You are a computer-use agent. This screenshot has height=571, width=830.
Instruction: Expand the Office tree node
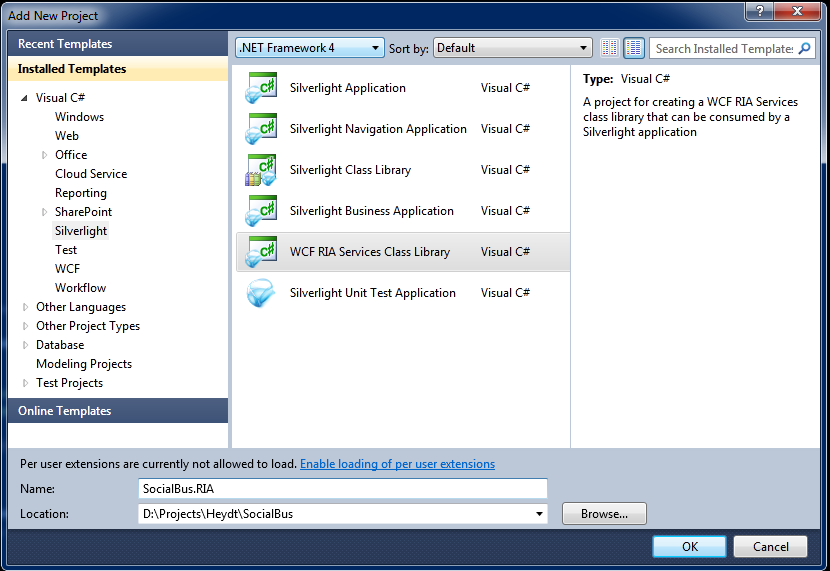[x=44, y=155]
